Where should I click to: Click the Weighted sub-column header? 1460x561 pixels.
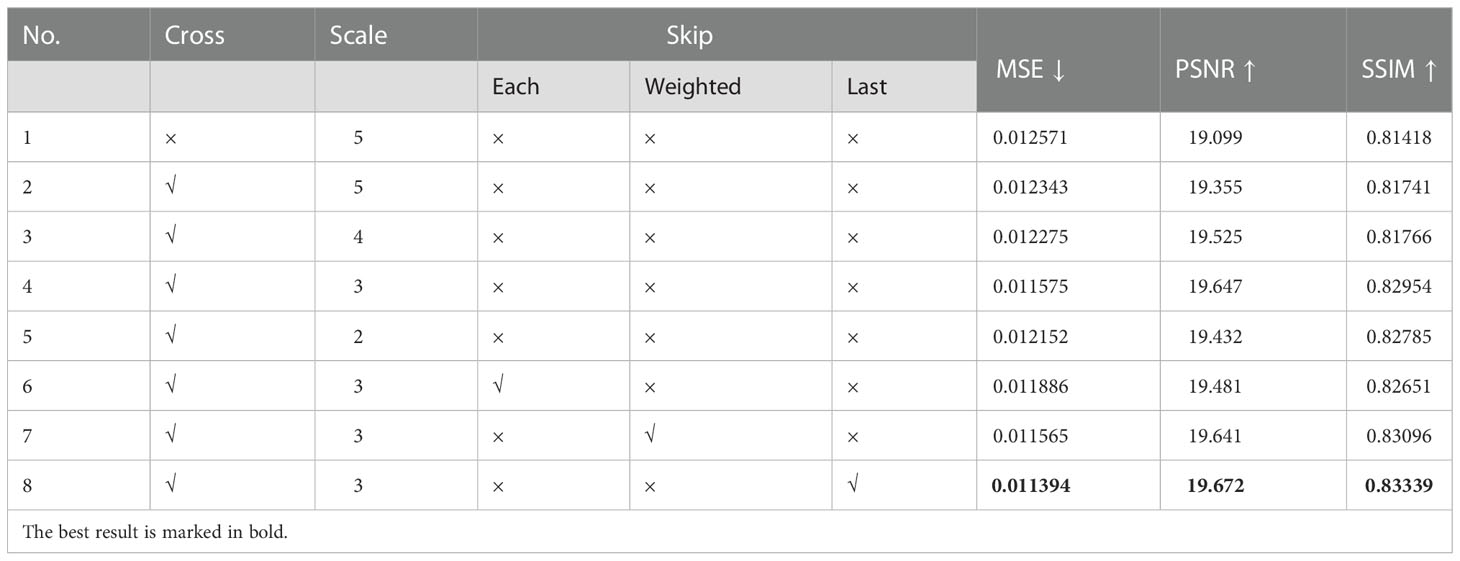click(692, 87)
